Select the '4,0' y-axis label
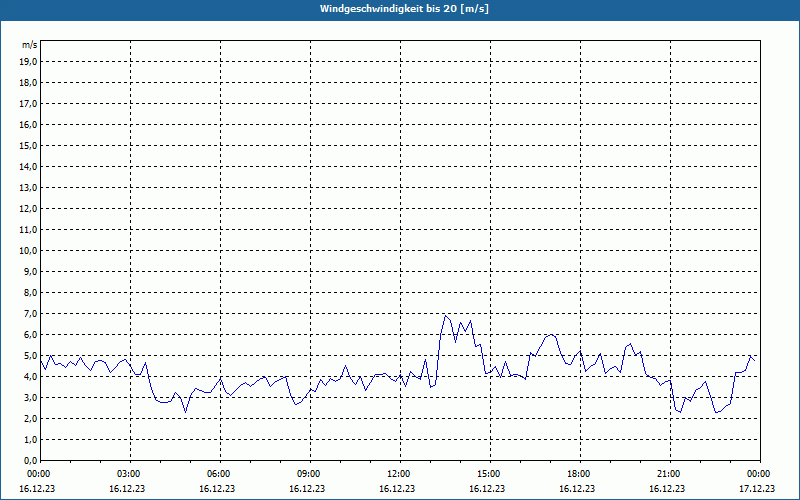This screenshot has width=800, height=500. [x=31, y=377]
